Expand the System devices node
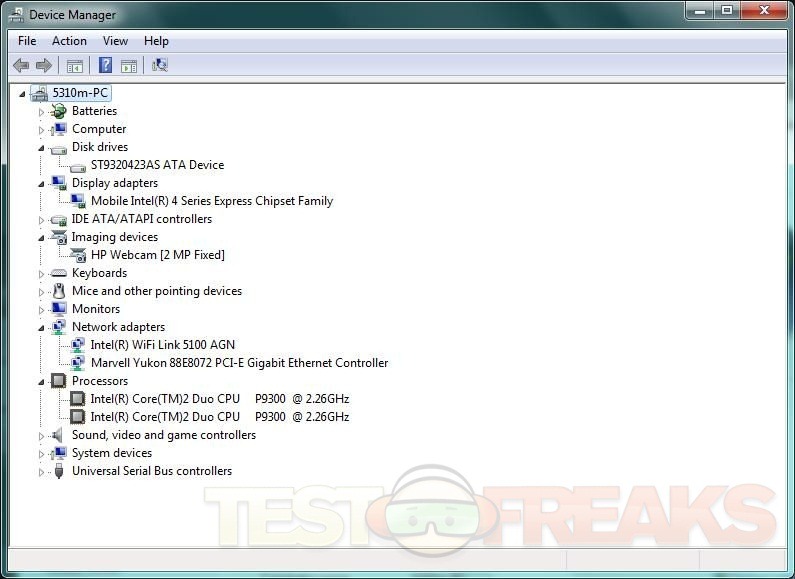Viewport: 795px width, 579px height. tap(42, 454)
